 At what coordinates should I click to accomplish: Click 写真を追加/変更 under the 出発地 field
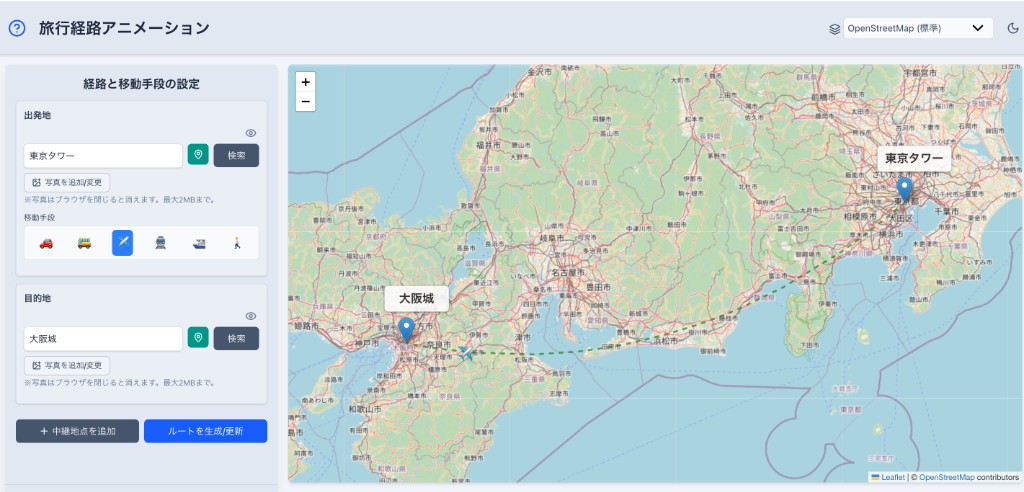click(67, 183)
